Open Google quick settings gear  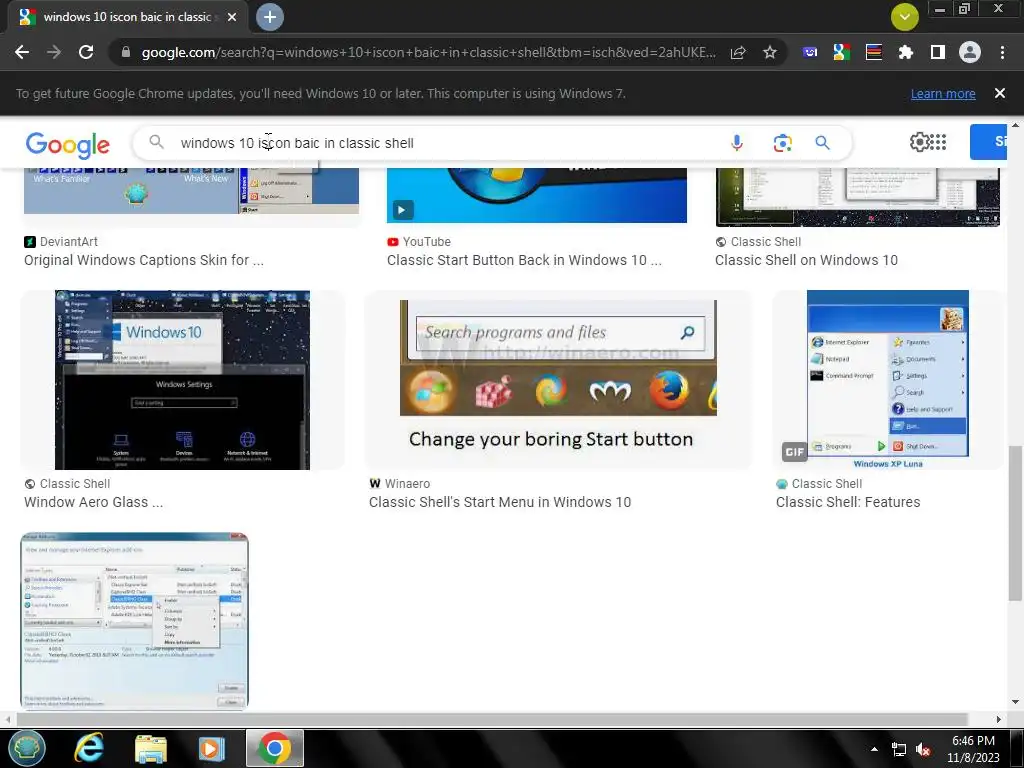919,142
